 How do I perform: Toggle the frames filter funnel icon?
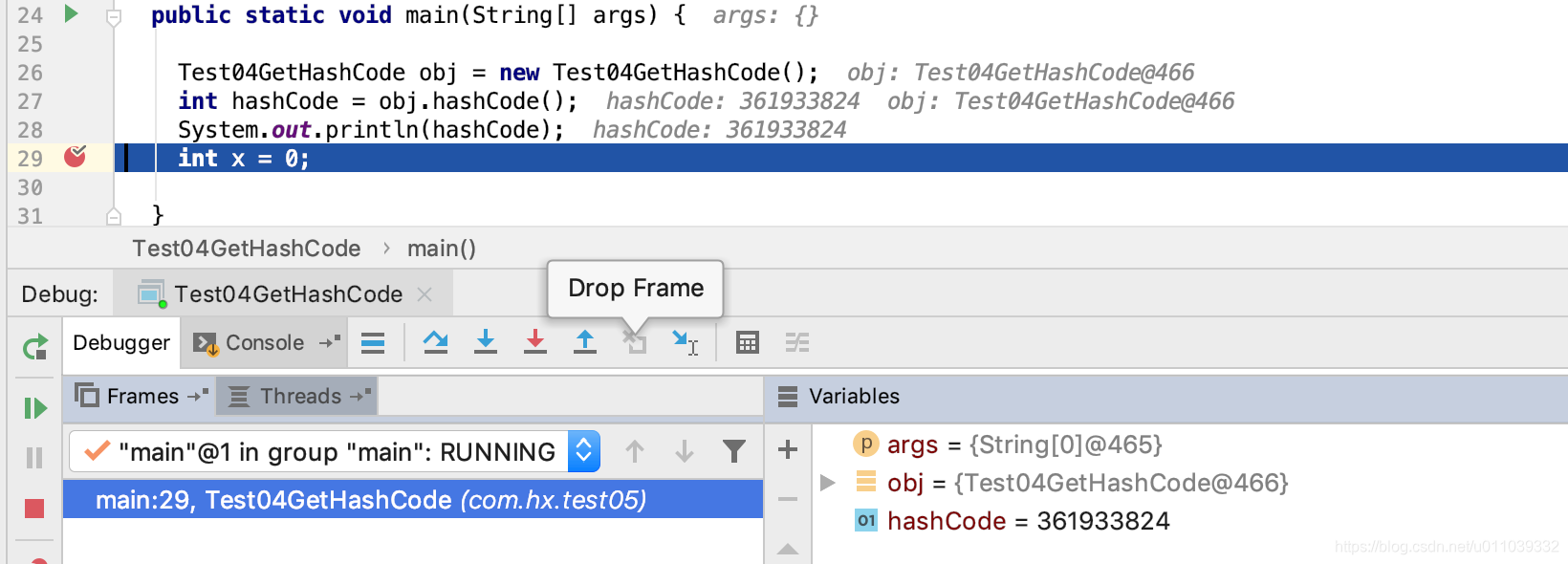734,450
